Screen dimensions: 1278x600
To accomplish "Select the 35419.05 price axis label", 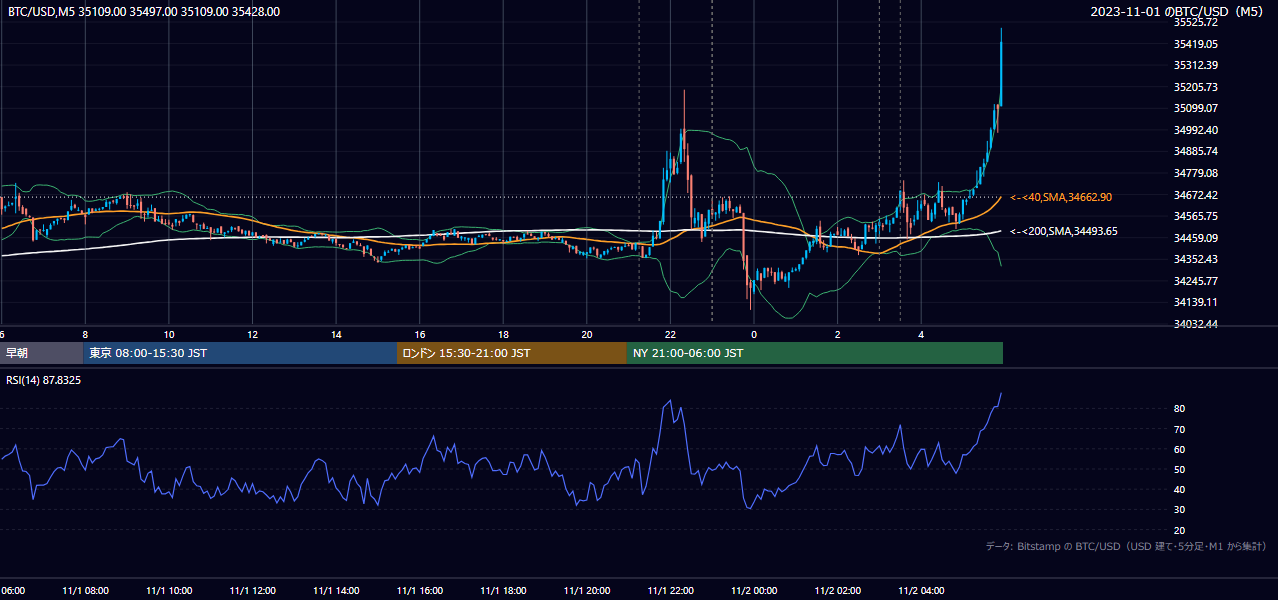I will tap(1196, 44).
